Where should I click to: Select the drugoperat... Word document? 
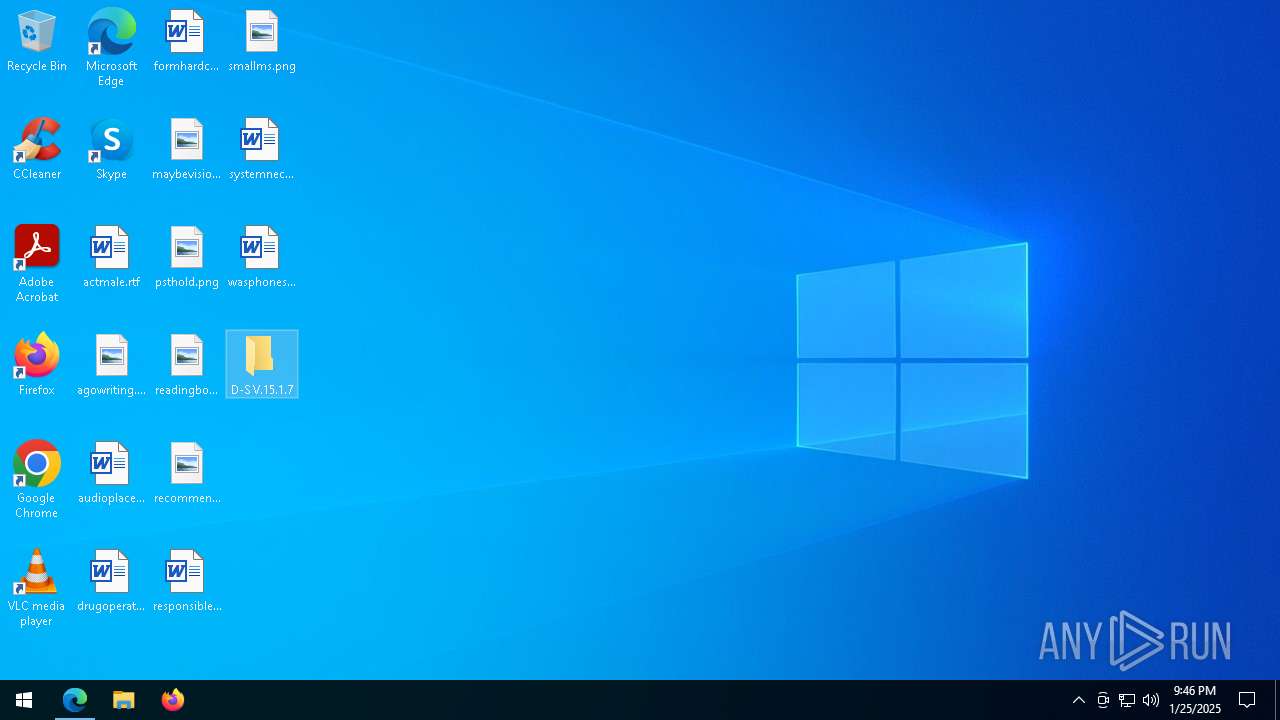point(111,582)
